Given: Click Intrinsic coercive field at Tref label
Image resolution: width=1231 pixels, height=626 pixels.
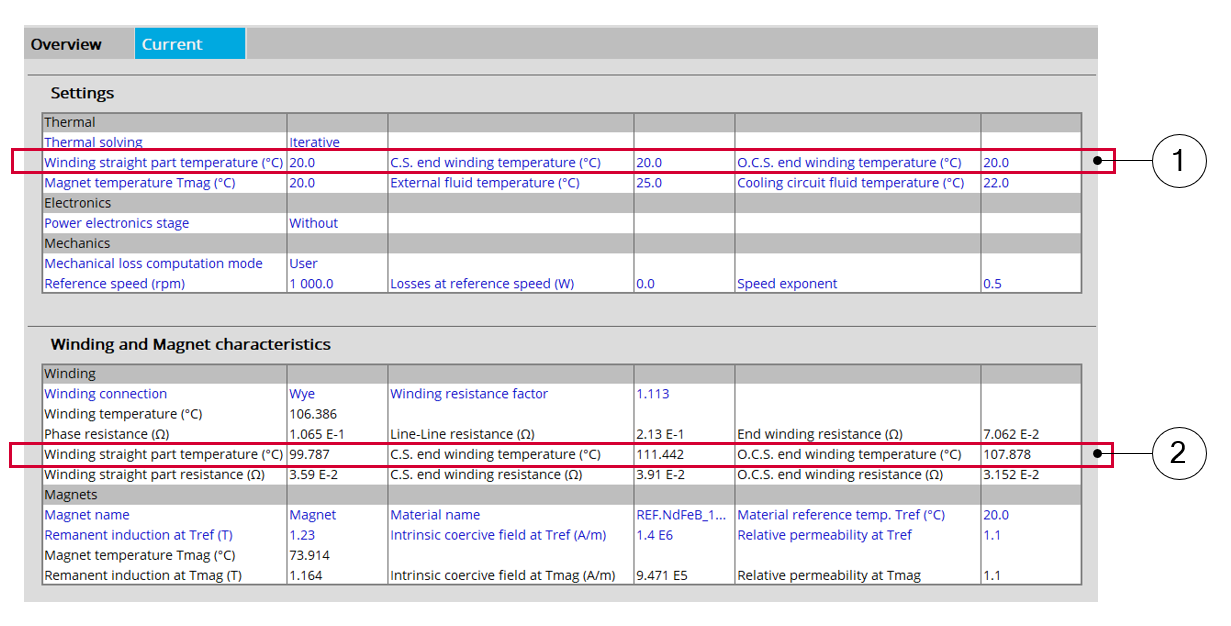Looking at the screenshot, I should tap(498, 535).
